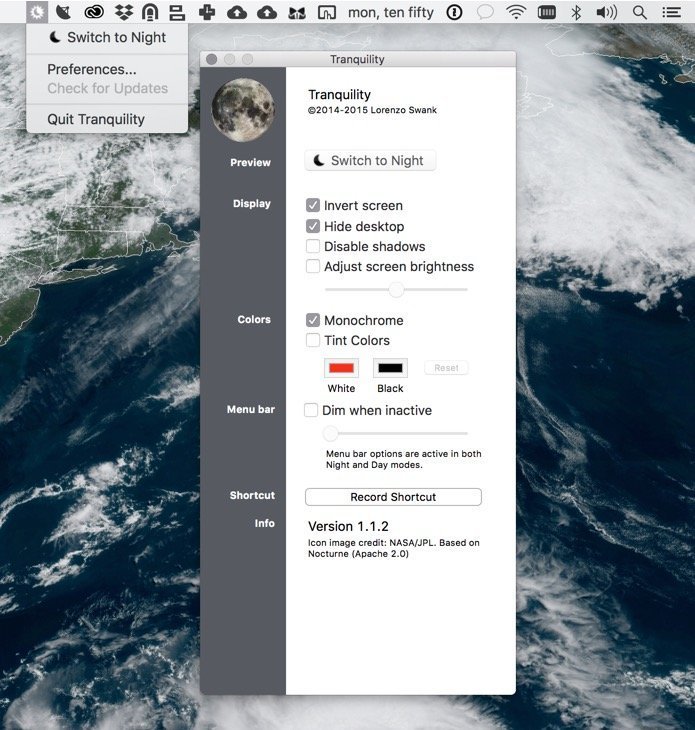
Task: Open the Wi-Fi status menu
Action: [x=516, y=12]
